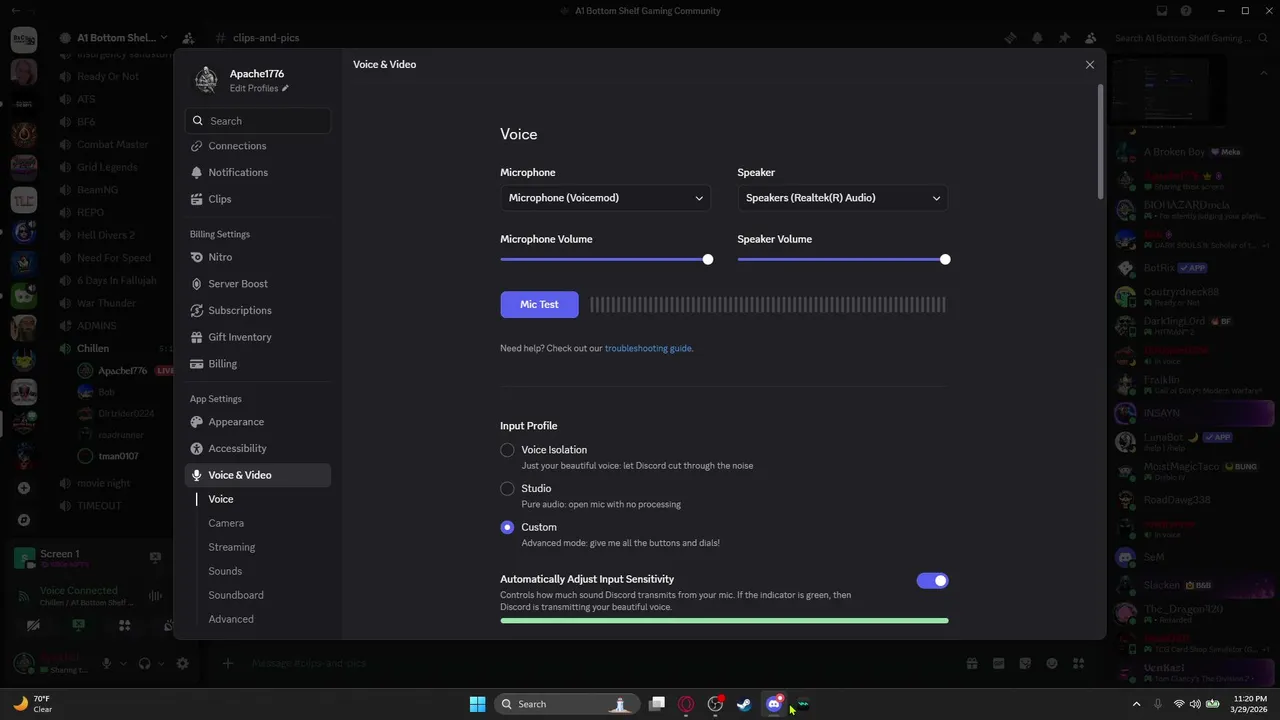The width and height of the screenshot is (1280, 720).
Task: Click the turn on camera icon in voice panel
Action: (x=33, y=625)
